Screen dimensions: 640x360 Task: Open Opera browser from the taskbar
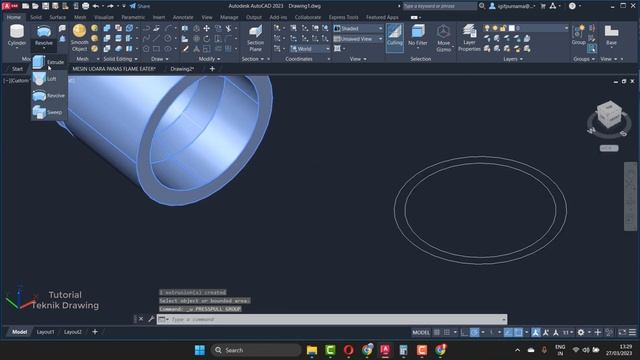tap(348, 350)
